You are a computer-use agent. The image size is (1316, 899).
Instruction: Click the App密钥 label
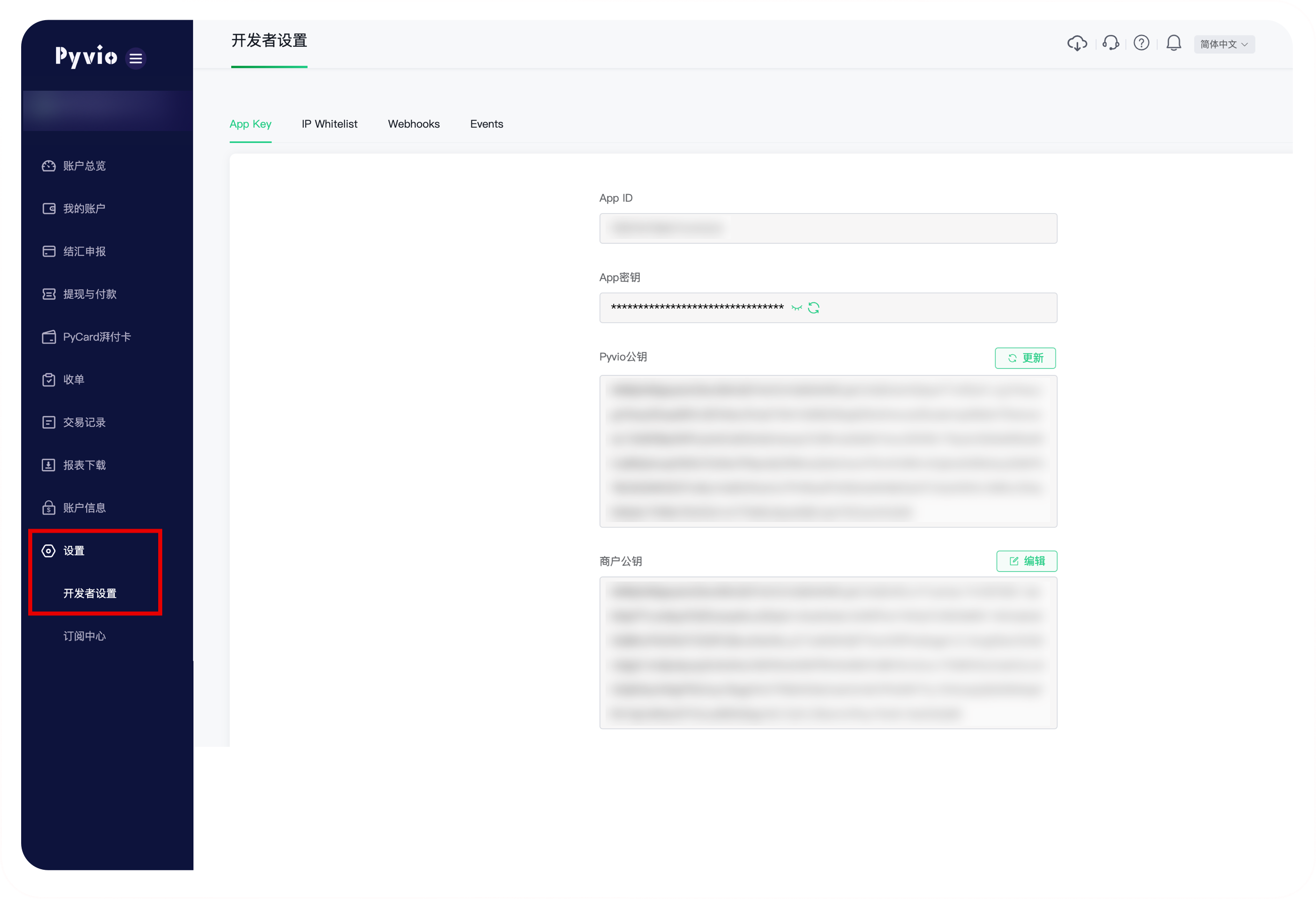(x=620, y=278)
